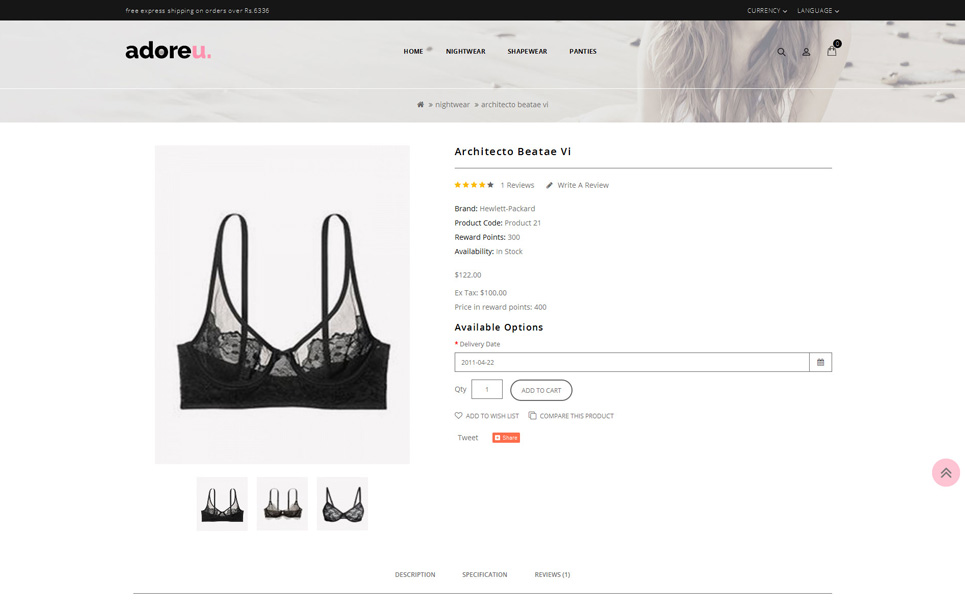Expand the Currency dropdown

[x=767, y=10]
